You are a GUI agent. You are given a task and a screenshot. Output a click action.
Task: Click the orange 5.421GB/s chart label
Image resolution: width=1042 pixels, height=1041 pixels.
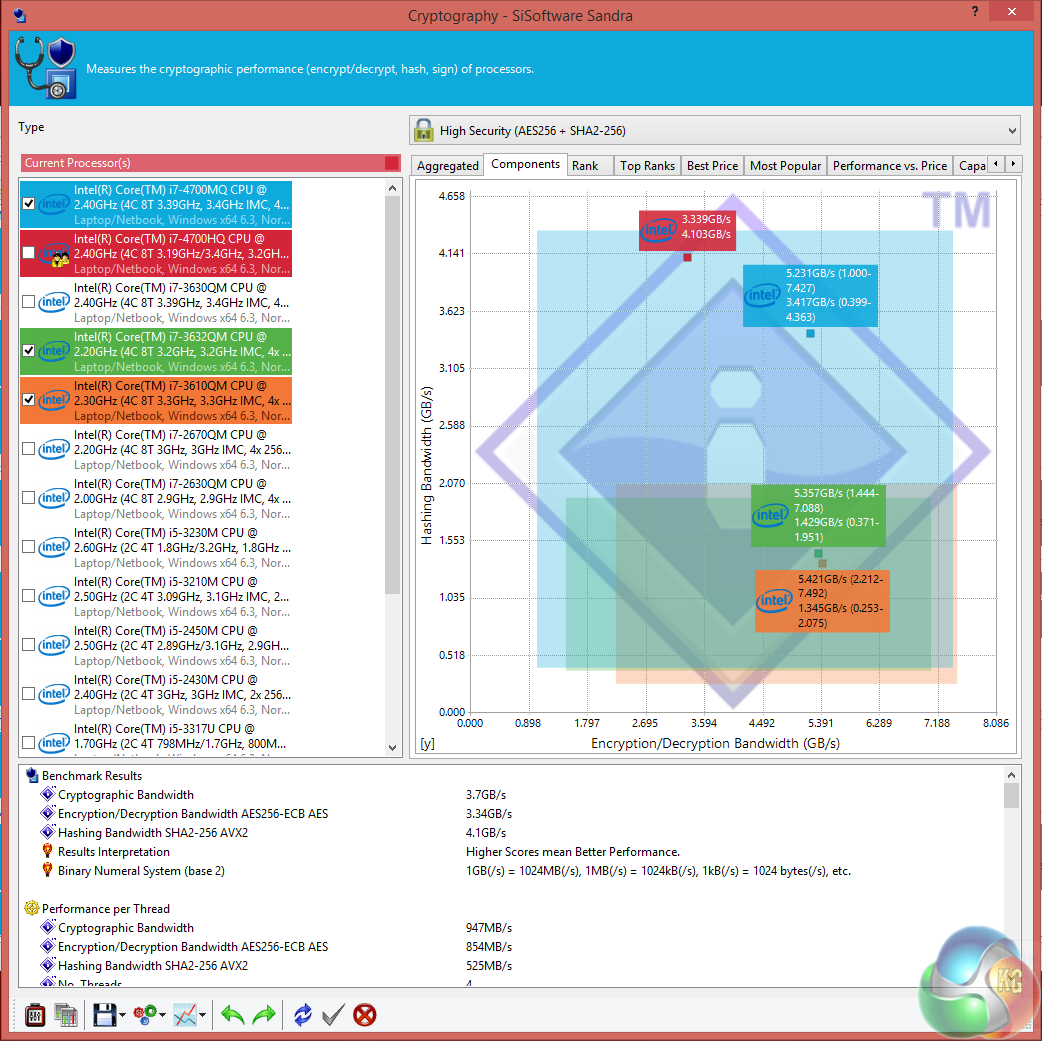(x=822, y=601)
